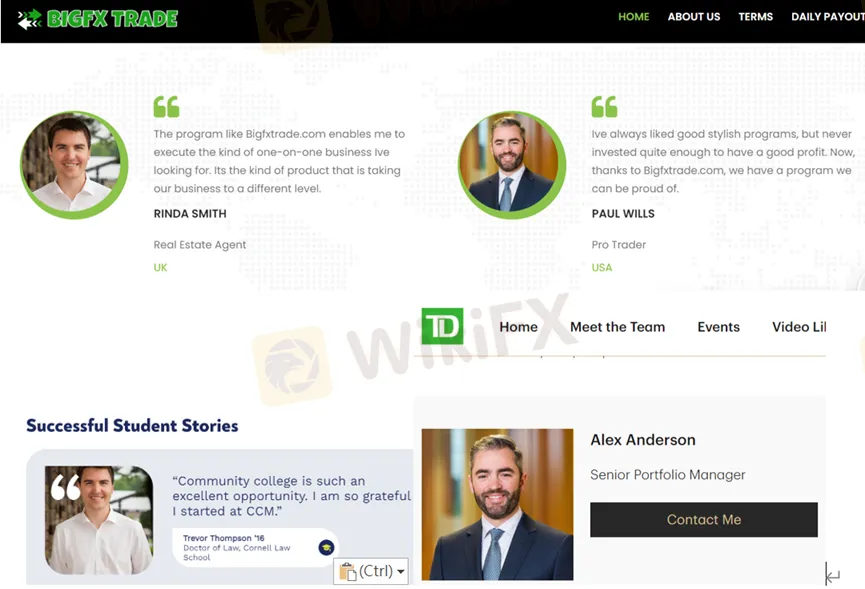Click the paste clipboard icon

[348, 571]
